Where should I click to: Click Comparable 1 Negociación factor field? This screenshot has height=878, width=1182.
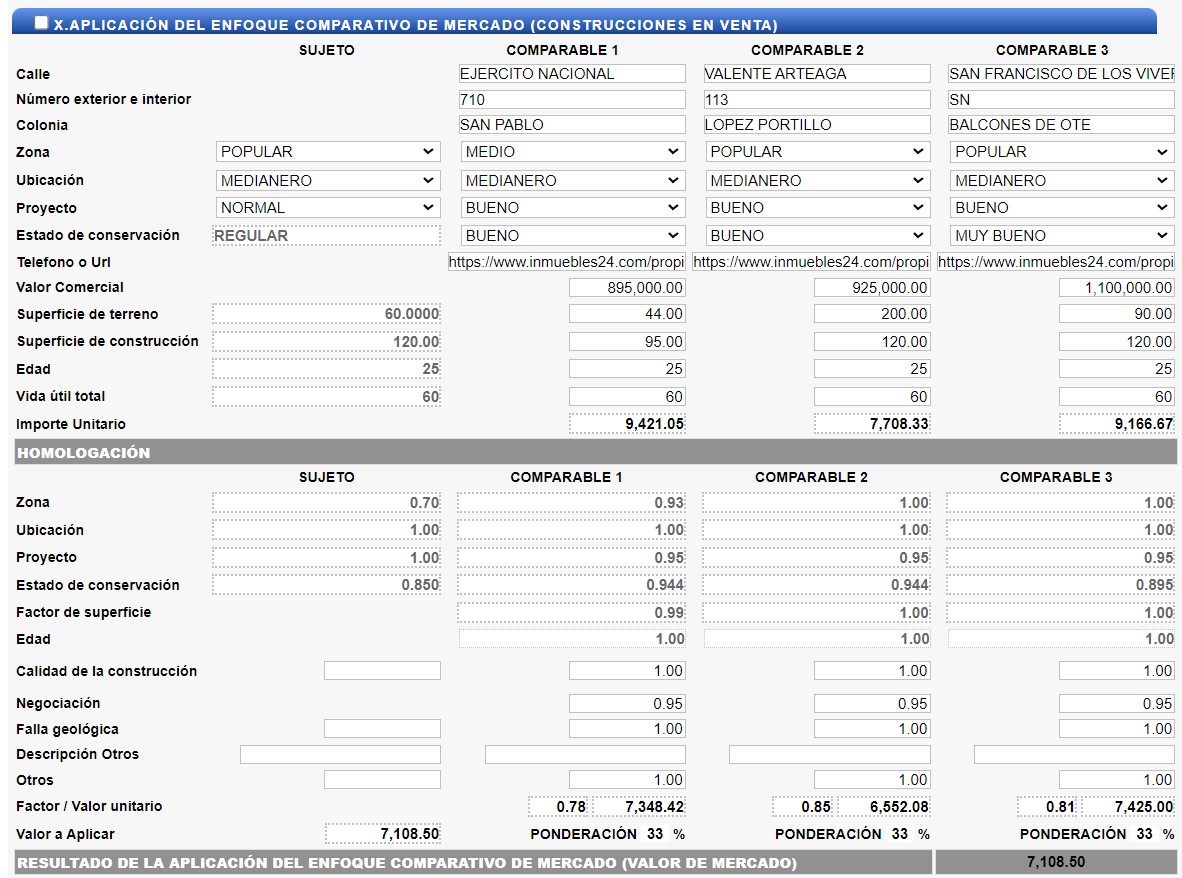[627, 704]
